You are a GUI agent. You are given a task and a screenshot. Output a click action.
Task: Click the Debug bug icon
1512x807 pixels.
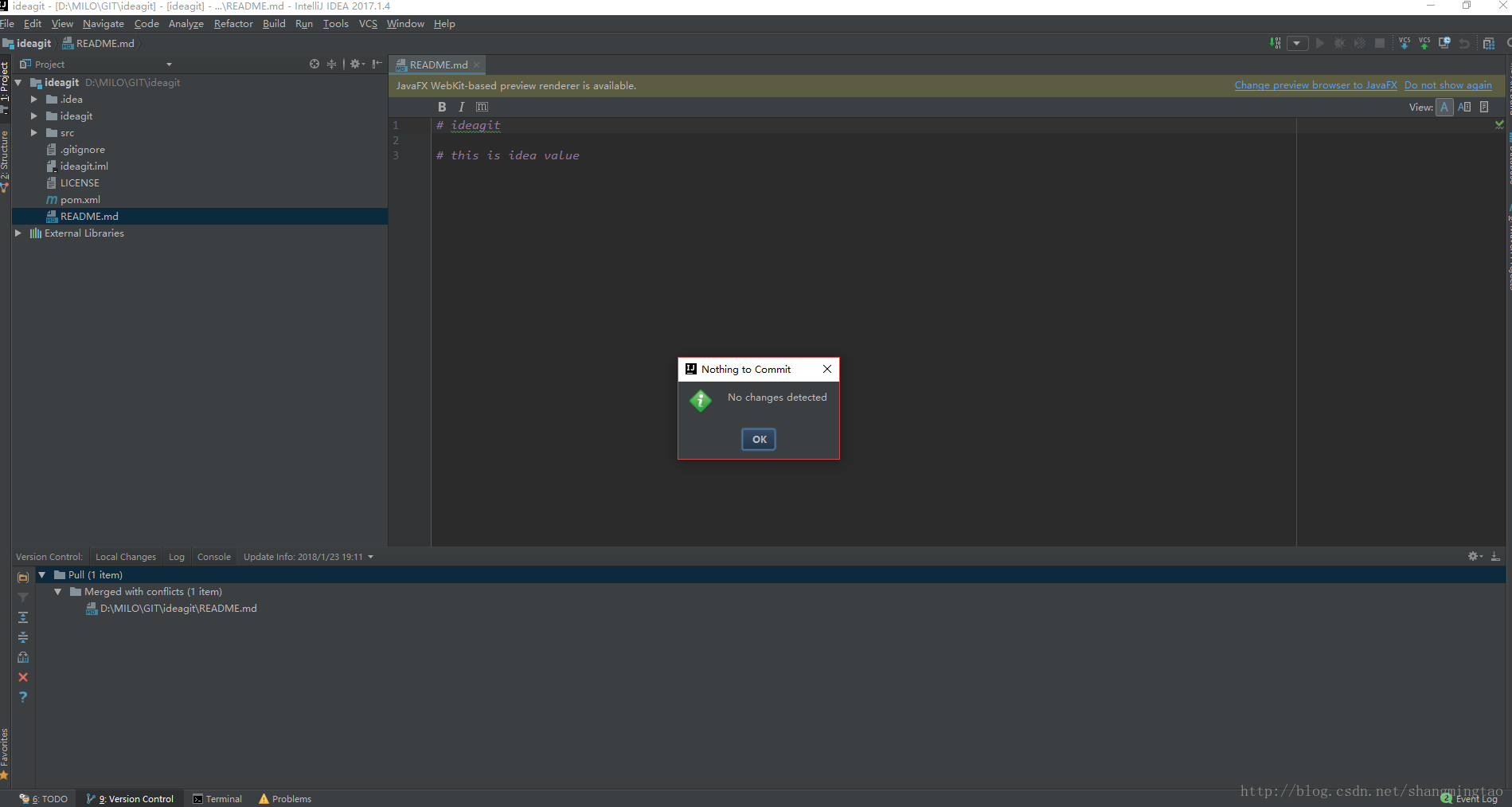coord(1340,43)
